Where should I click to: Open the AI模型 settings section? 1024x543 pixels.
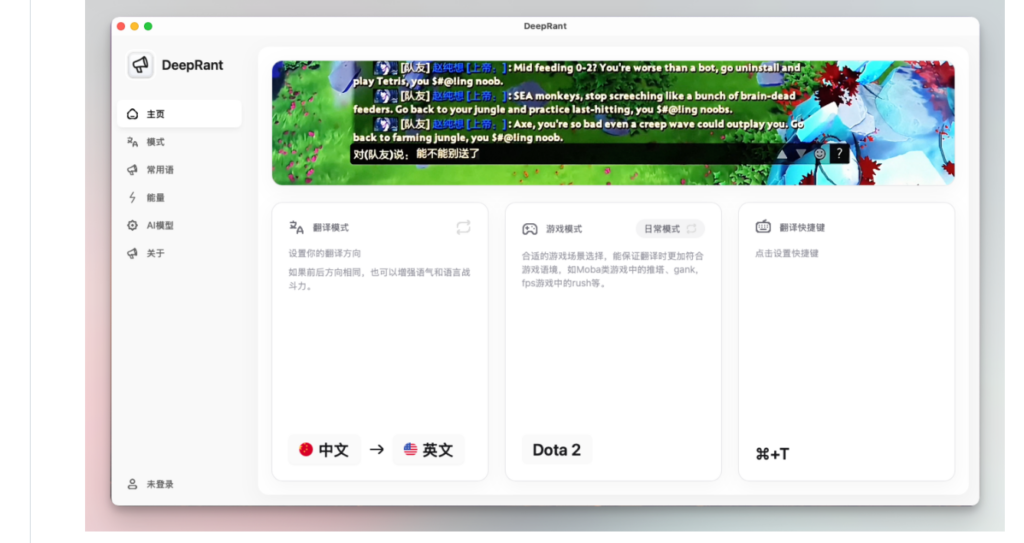[180, 225]
